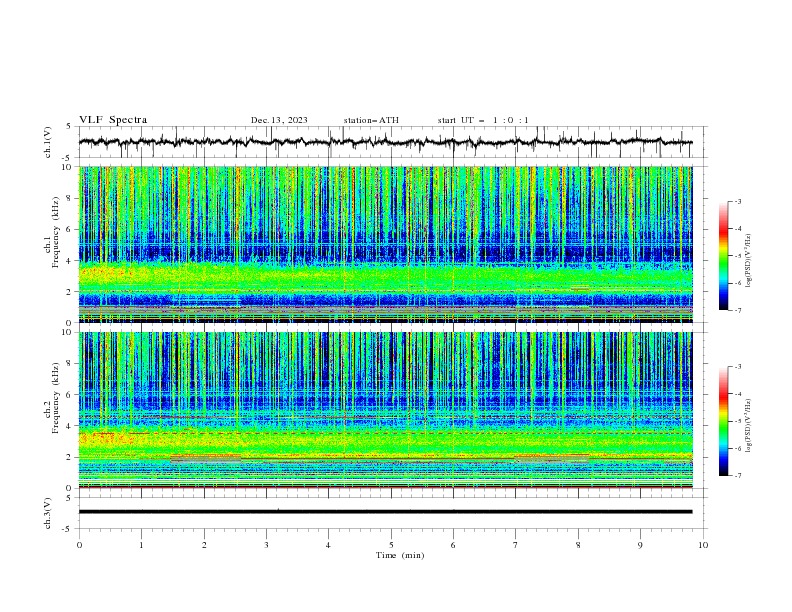
Task: Click inside the ch.1 spectrogram panel
Action: 385,244
